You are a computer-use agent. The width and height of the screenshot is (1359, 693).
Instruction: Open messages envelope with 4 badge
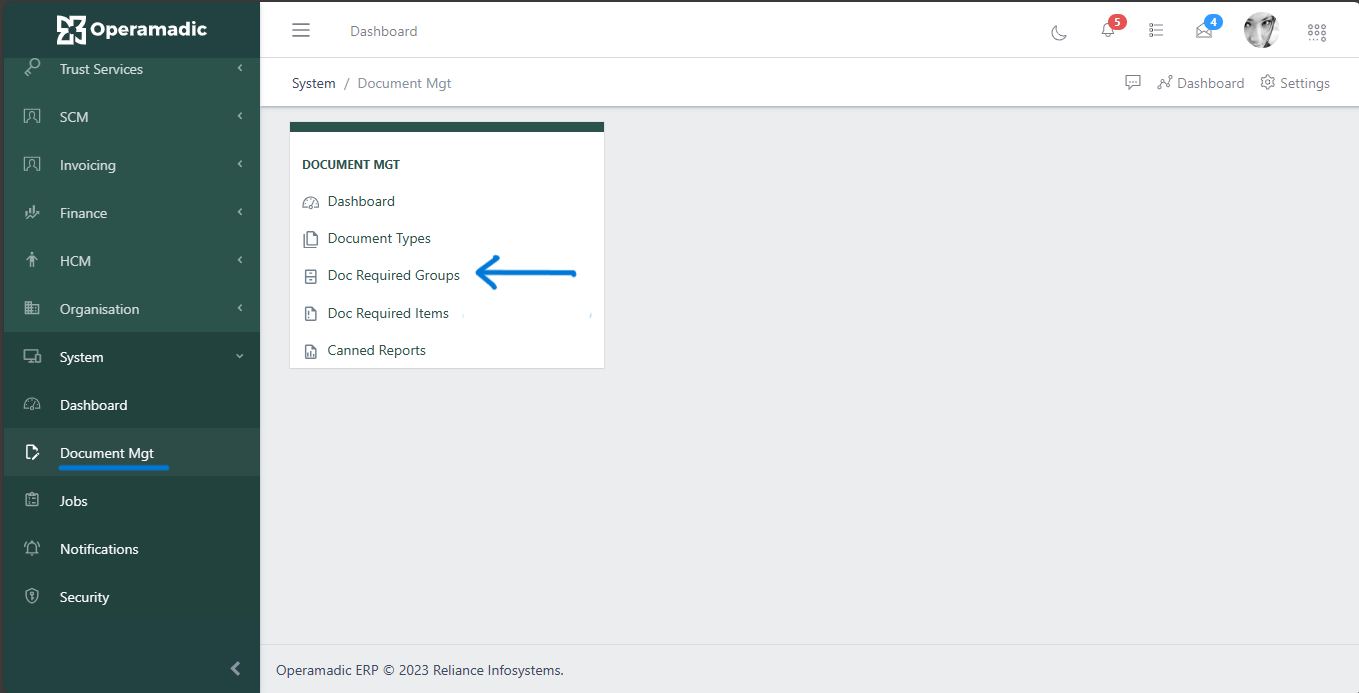click(1204, 31)
